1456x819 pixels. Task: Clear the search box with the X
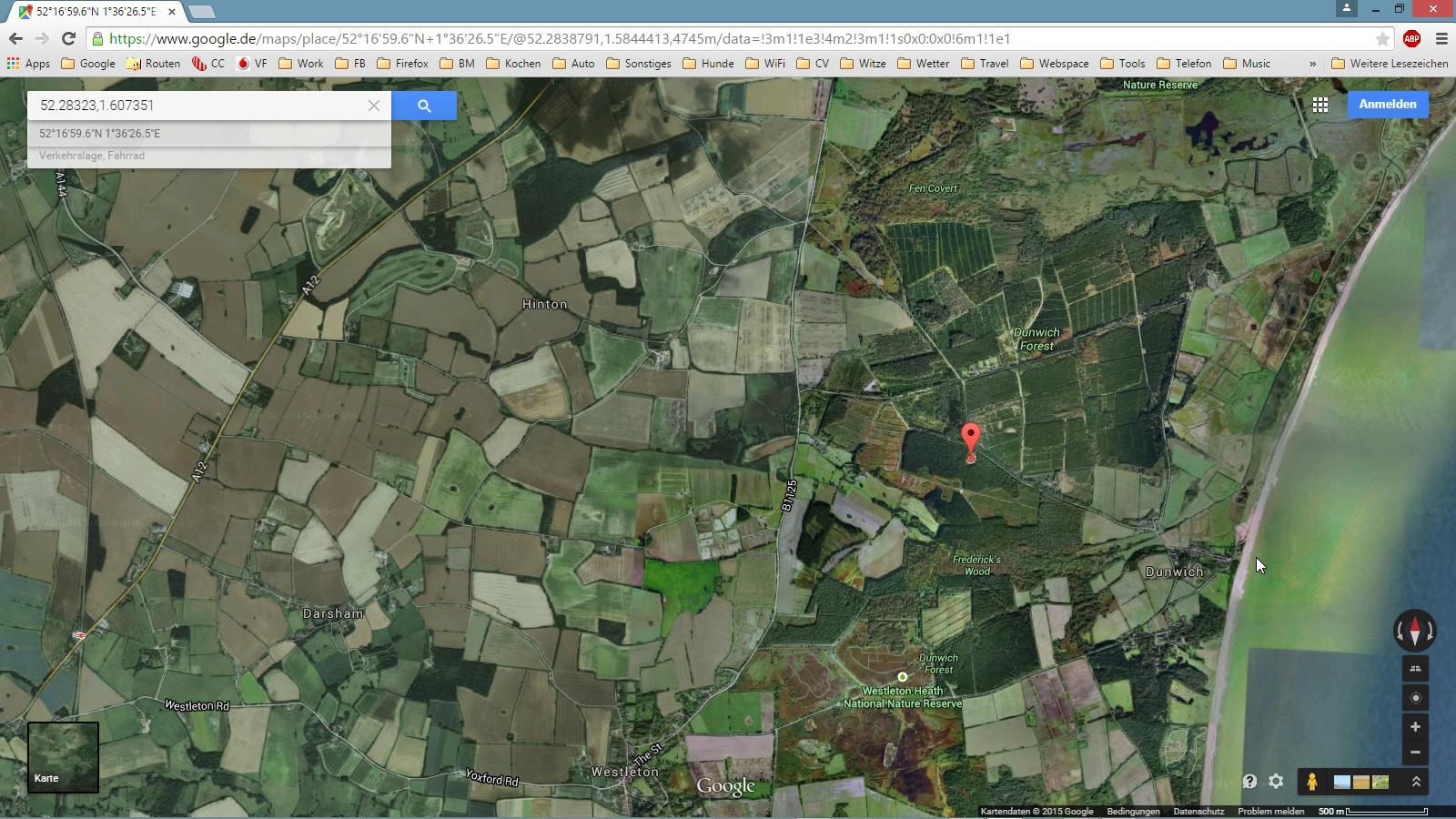click(x=374, y=106)
